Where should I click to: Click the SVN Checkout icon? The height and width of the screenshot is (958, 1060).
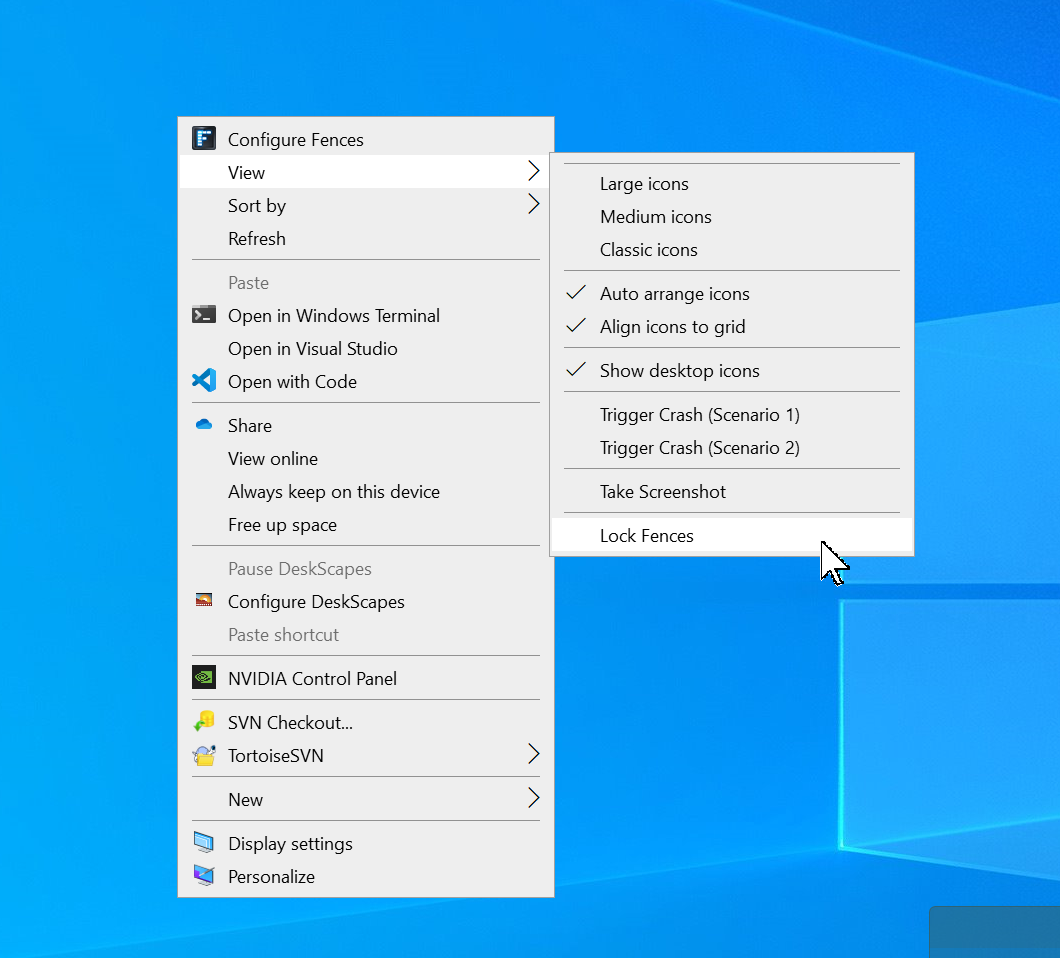click(203, 721)
